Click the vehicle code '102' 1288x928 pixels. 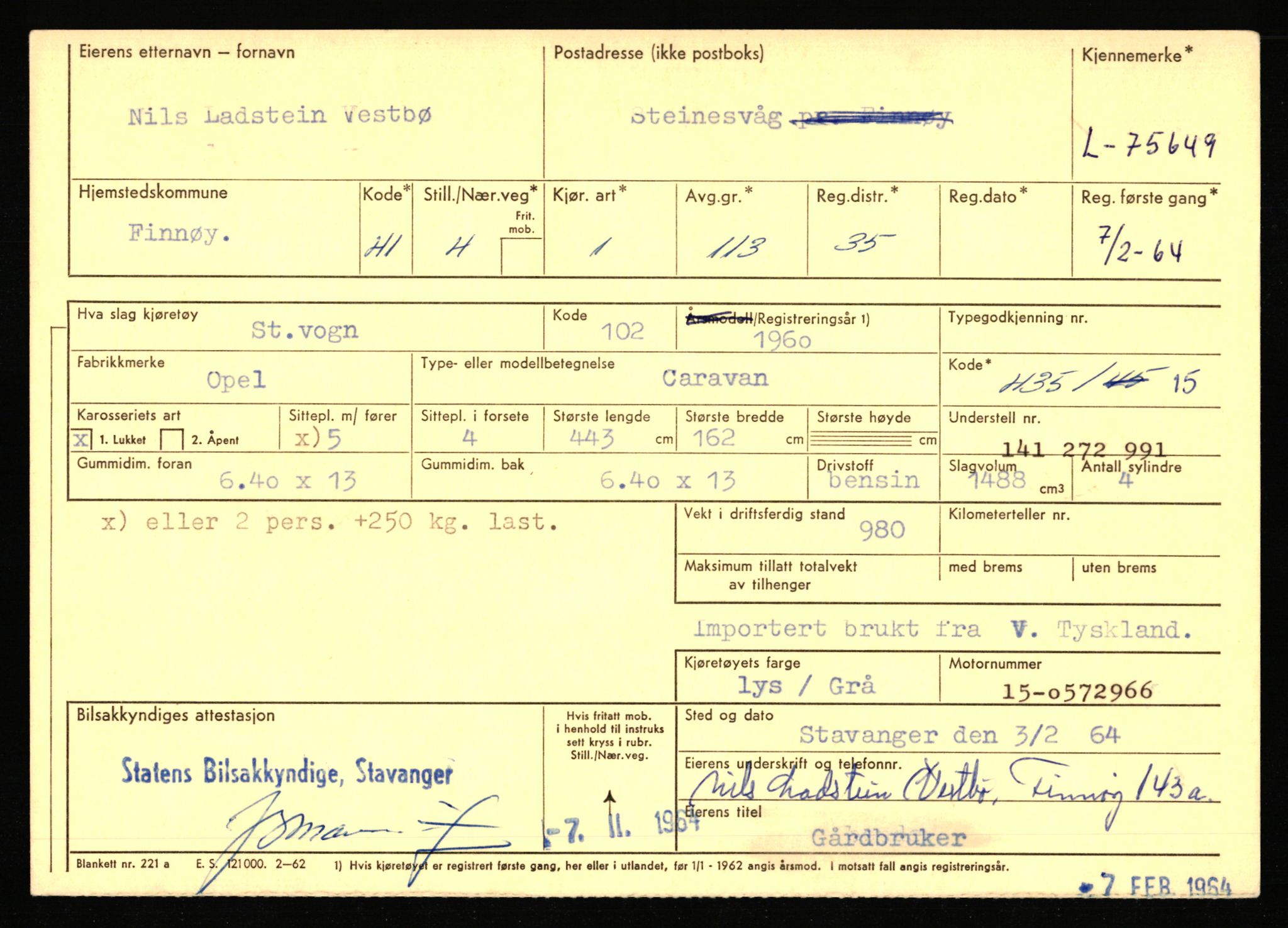[x=623, y=331]
